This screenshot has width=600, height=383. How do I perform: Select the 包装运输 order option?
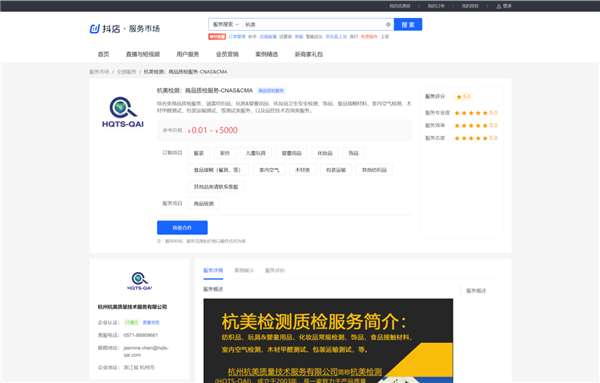pos(336,170)
